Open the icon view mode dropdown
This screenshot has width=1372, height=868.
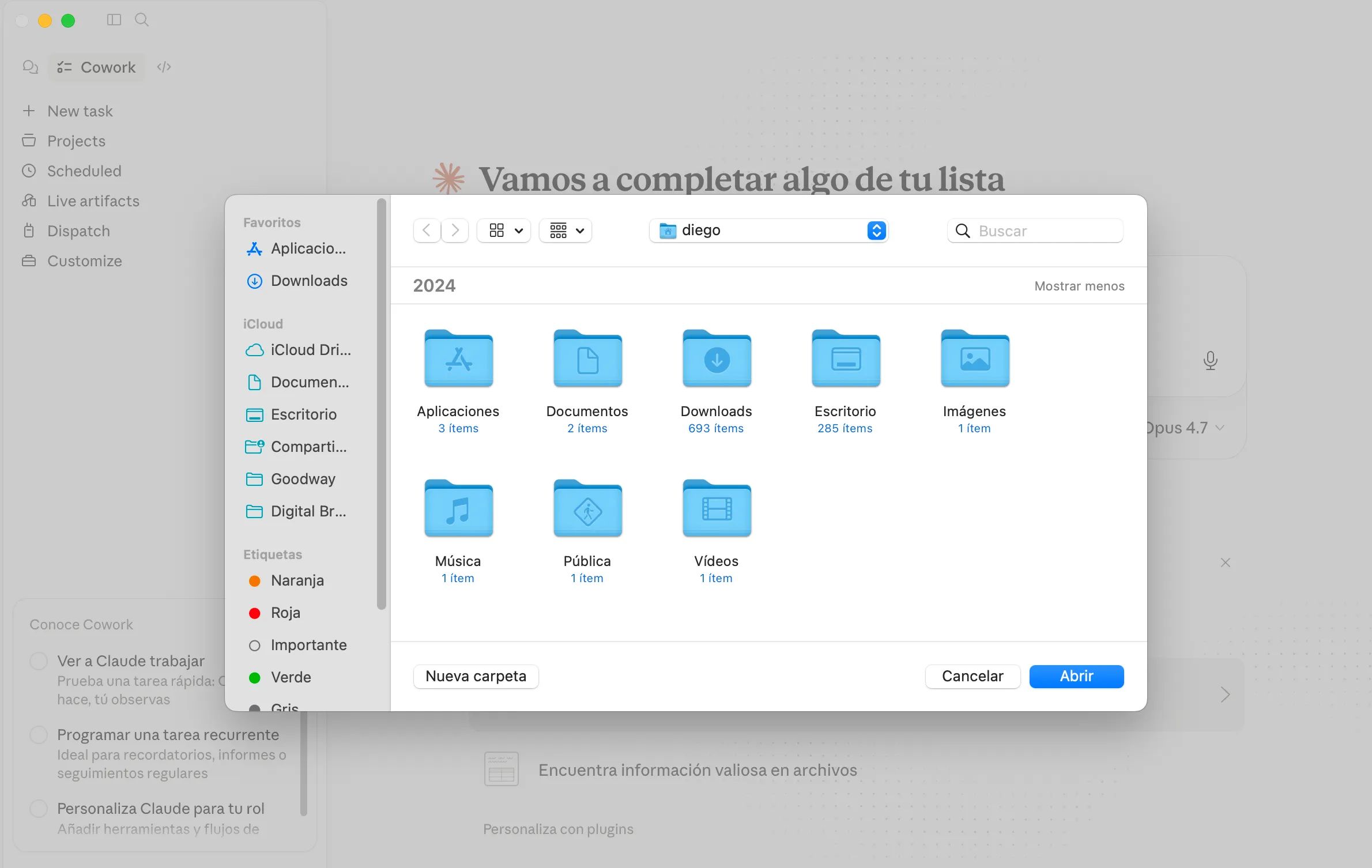(504, 231)
